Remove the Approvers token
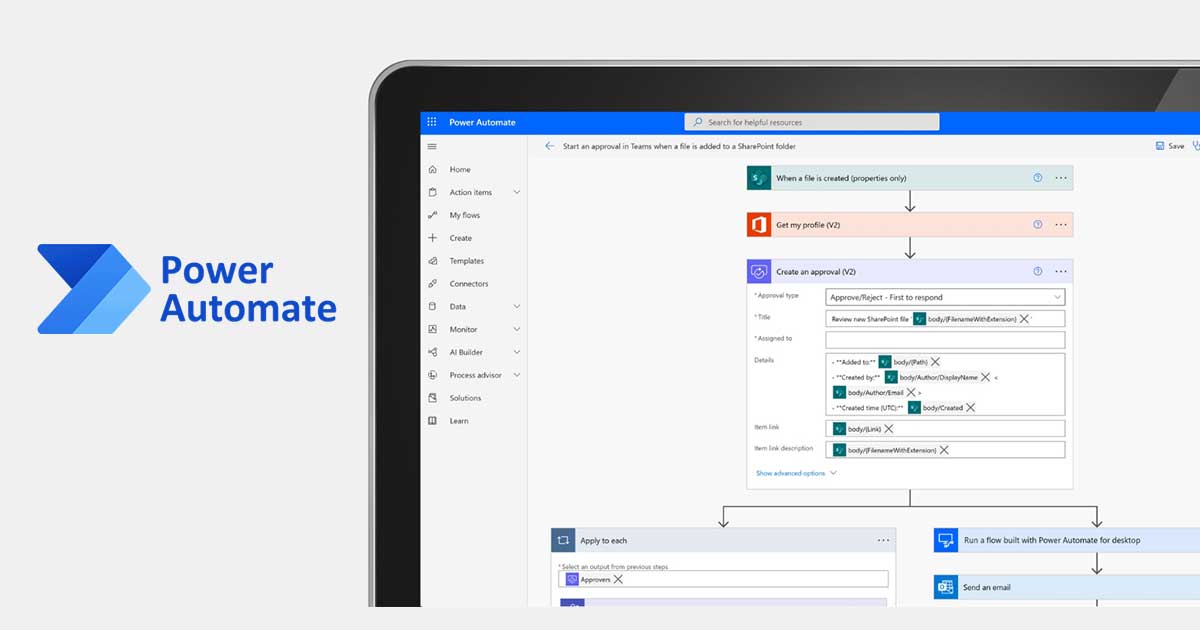Screen dimensions: 1200x630 pyautogui.click(x=618, y=579)
